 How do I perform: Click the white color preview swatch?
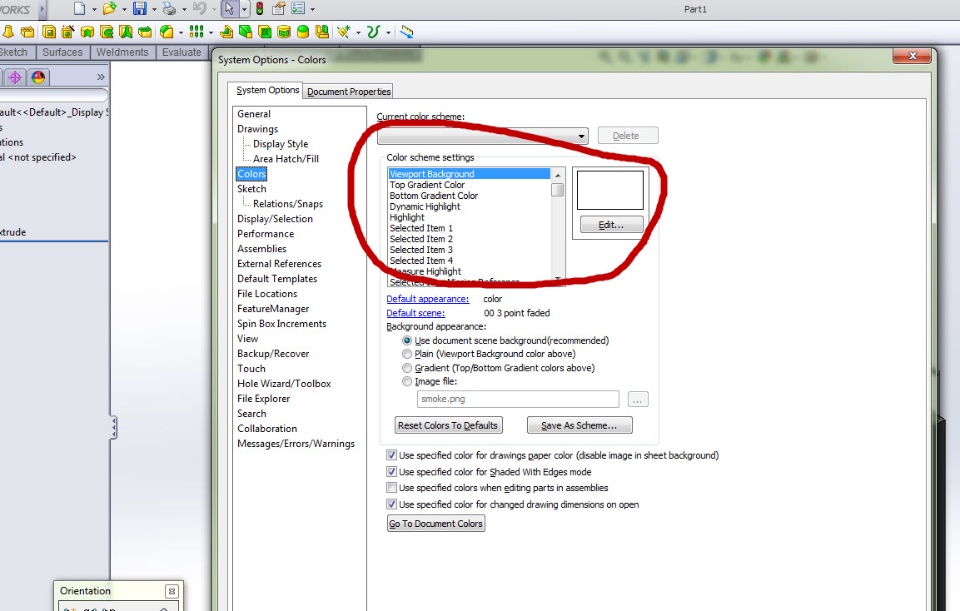610,190
